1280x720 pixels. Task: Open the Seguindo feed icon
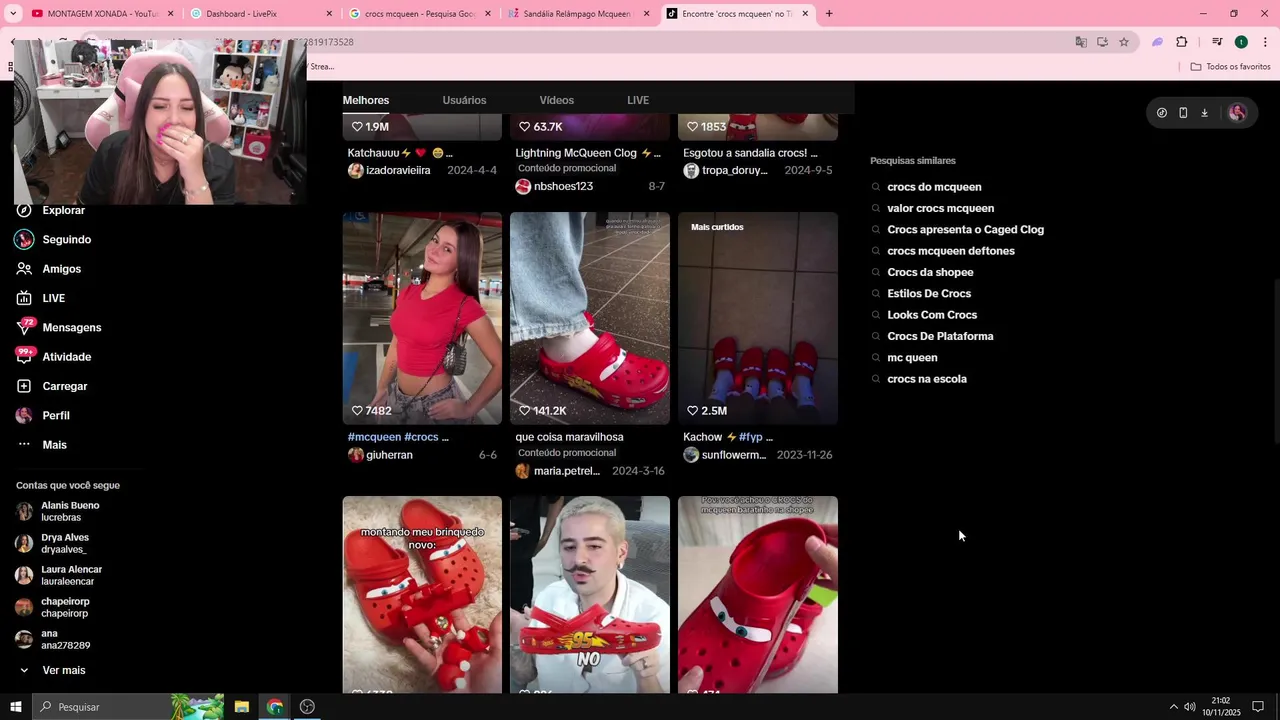(24, 240)
